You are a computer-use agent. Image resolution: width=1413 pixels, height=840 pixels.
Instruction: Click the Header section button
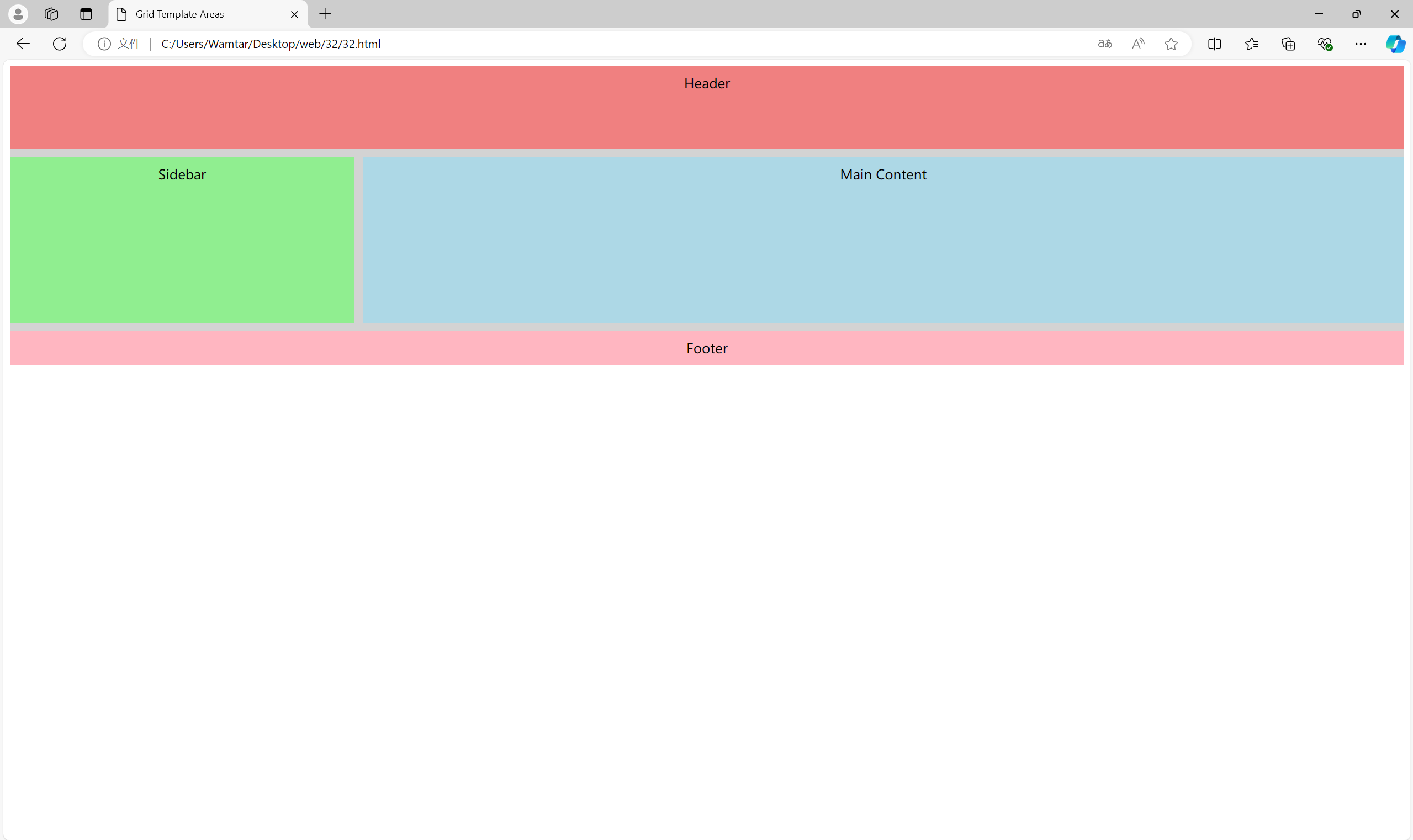click(x=706, y=107)
